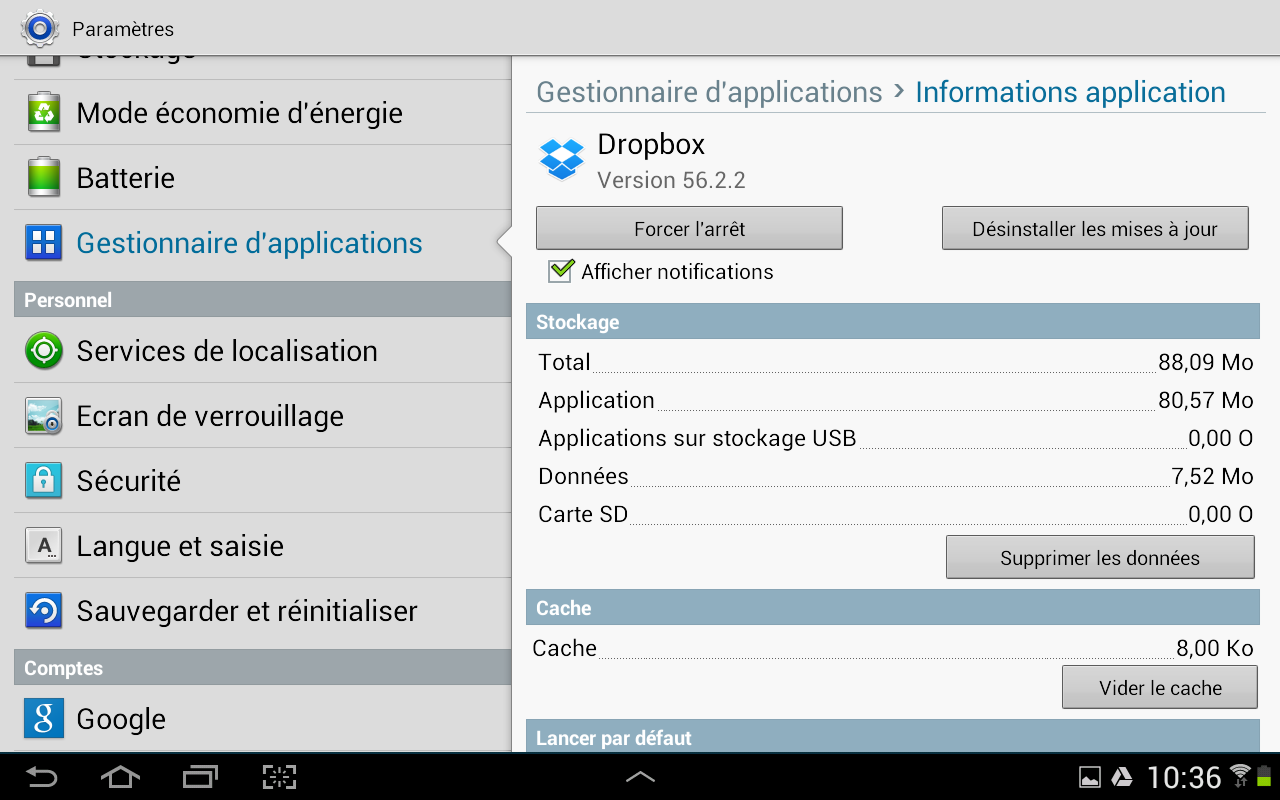Image resolution: width=1280 pixels, height=800 pixels.
Task: Tap the Comptes section header
Action: coord(262,668)
